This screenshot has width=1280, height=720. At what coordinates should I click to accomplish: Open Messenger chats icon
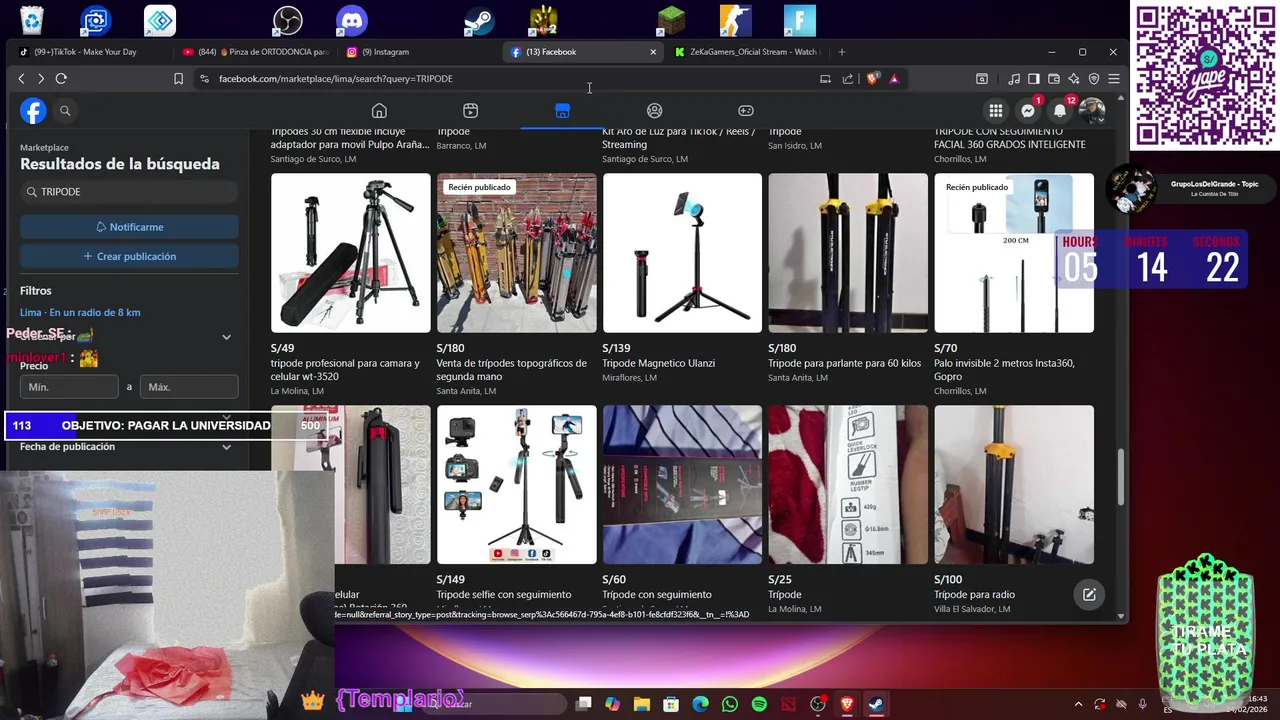coord(1028,111)
